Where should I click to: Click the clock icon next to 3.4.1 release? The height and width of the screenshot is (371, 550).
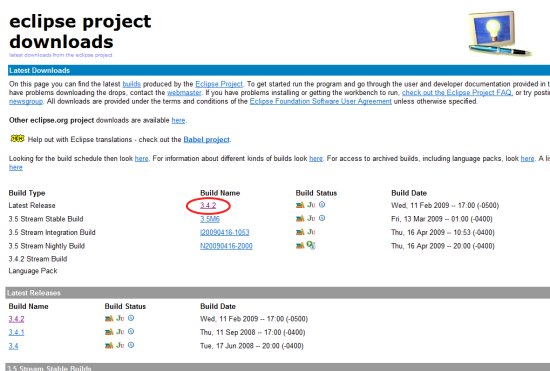131,331
